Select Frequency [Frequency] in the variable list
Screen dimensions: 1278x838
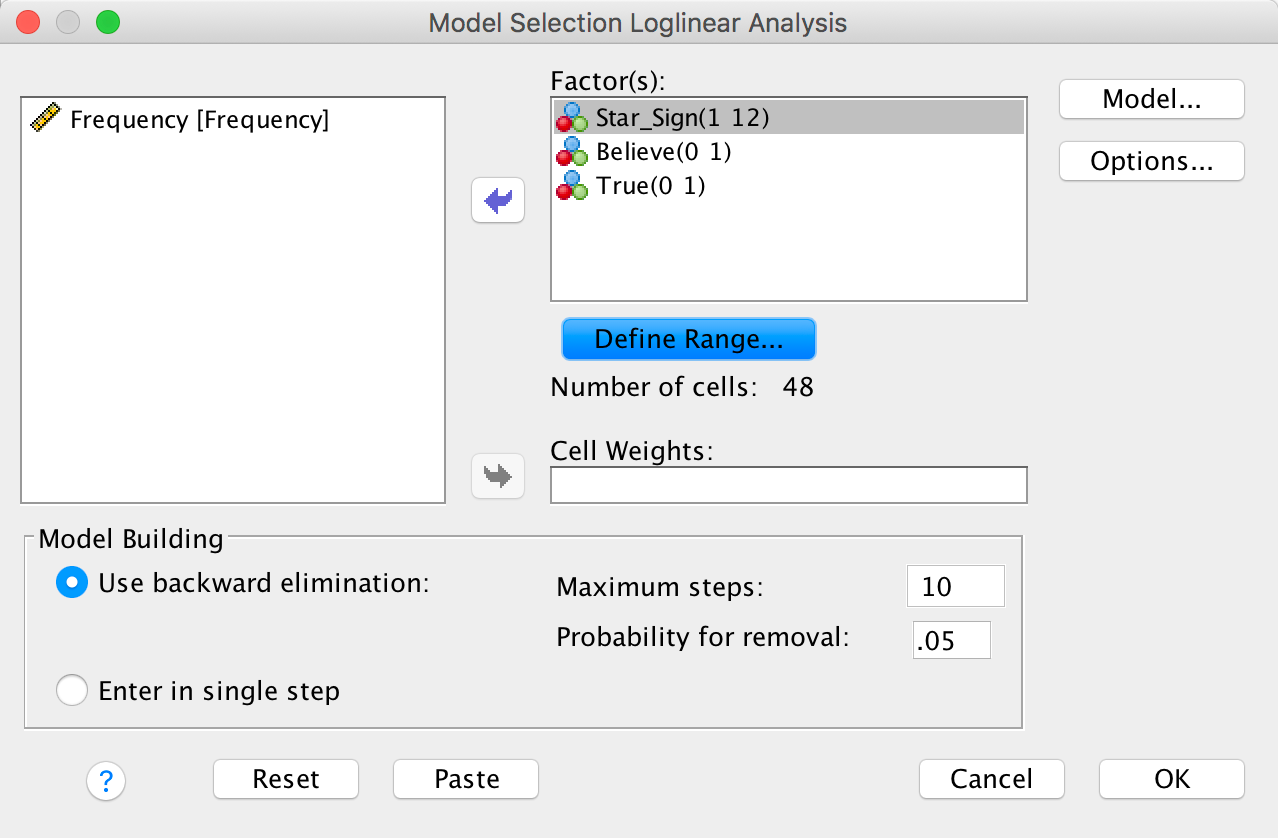point(199,120)
